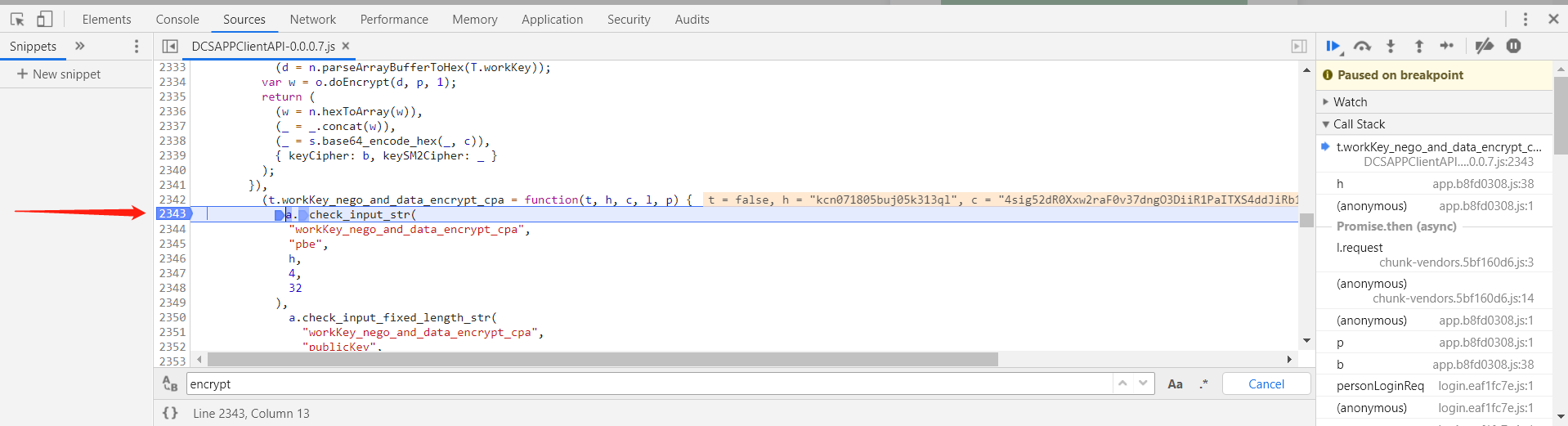Open chunk-vendors.5bf160d6.js:14 source link

1453,298
